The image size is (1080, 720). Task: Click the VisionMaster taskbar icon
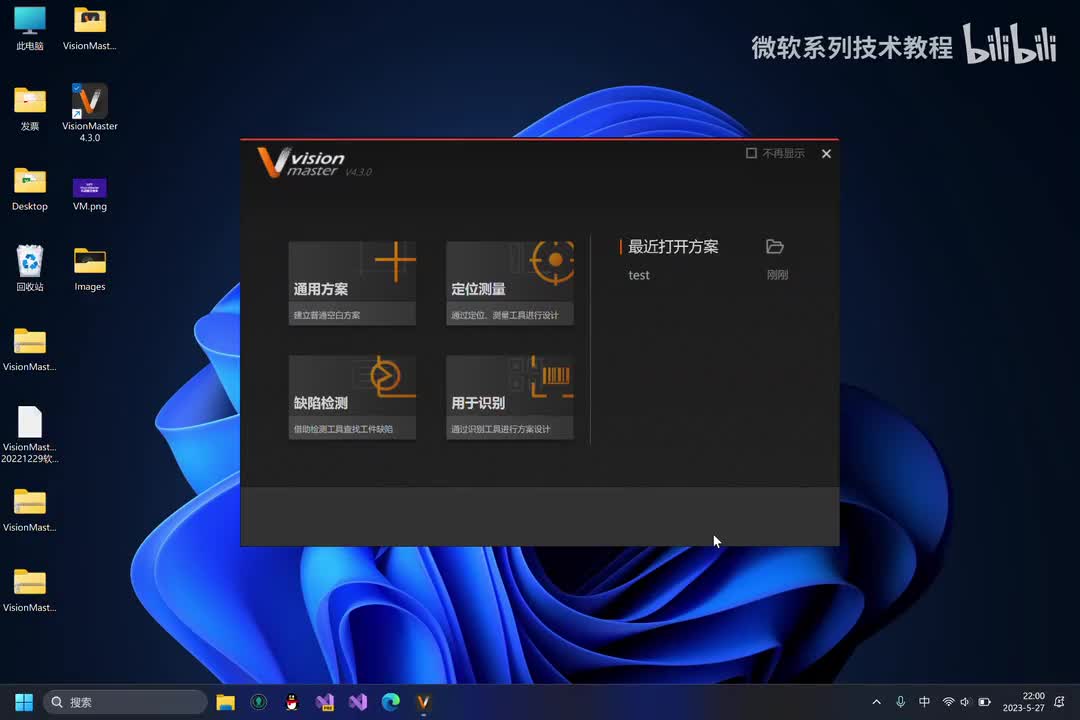point(424,702)
